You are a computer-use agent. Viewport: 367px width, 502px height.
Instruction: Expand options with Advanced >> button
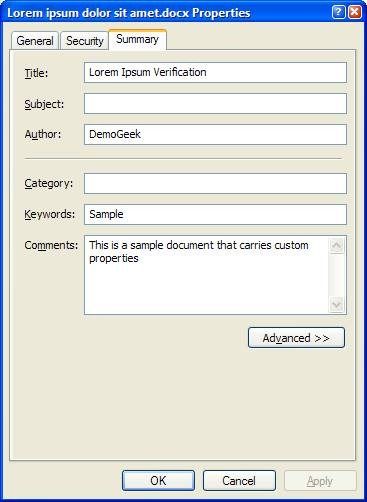coord(296,338)
